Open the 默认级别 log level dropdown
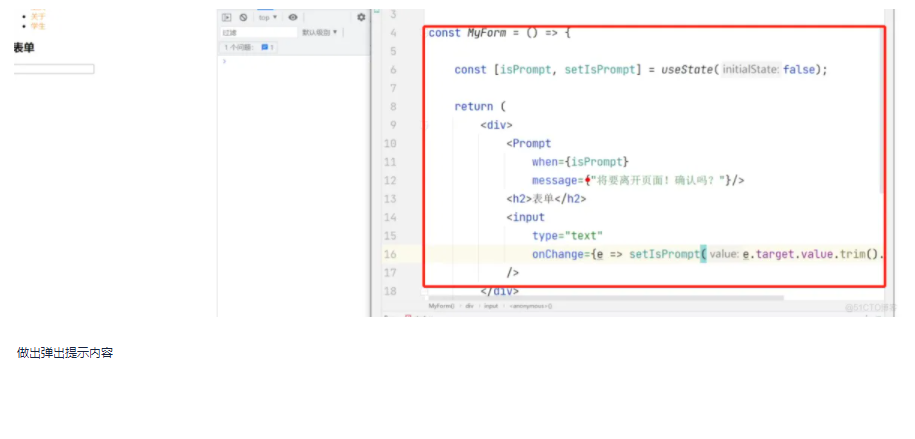The image size is (915, 439). click(x=320, y=33)
